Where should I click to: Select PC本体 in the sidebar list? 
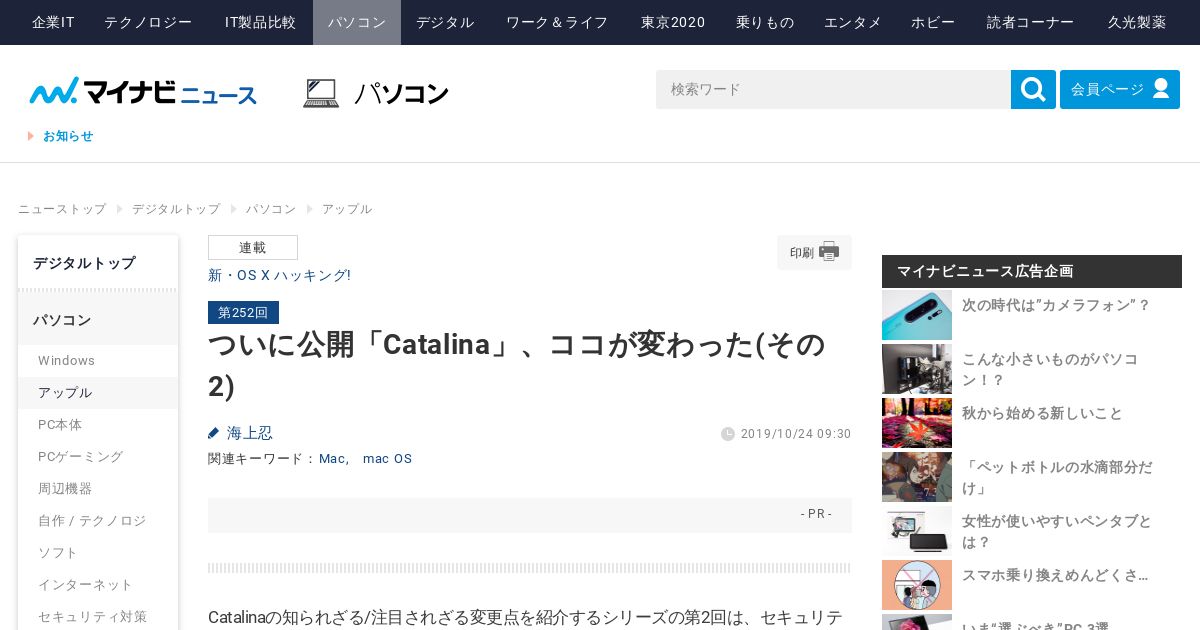(x=98, y=425)
